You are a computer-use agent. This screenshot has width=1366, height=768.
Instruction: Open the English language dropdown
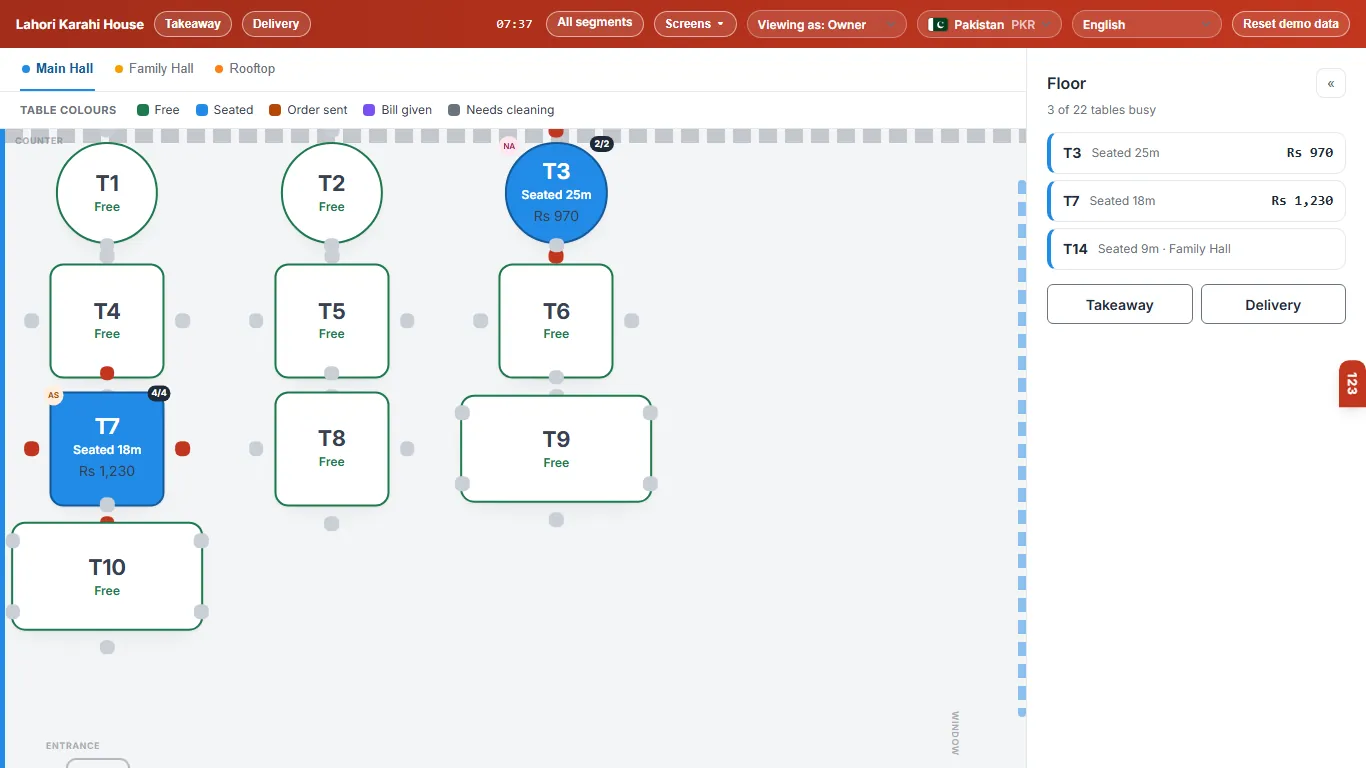(x=1146, y=24)
